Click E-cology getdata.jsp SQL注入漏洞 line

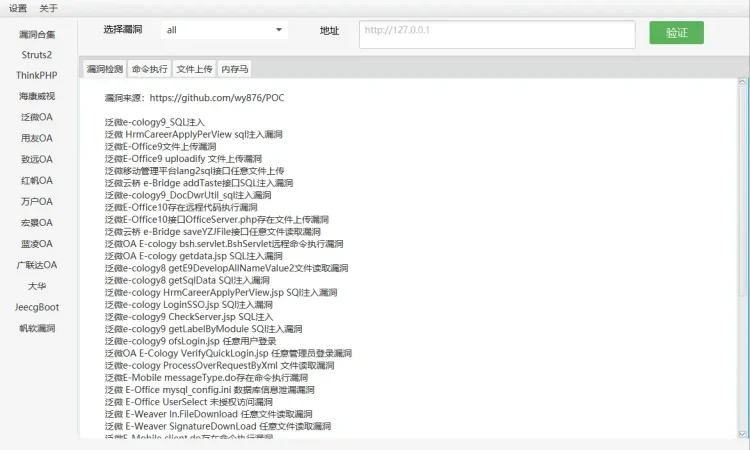click(x=193, y=256)
